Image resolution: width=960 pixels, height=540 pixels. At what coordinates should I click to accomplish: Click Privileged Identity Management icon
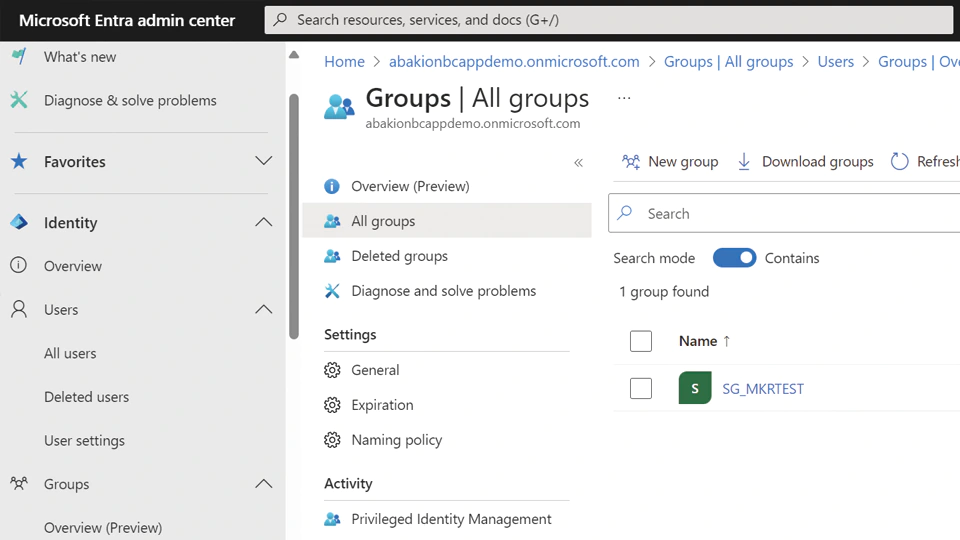tap(332, 519)
